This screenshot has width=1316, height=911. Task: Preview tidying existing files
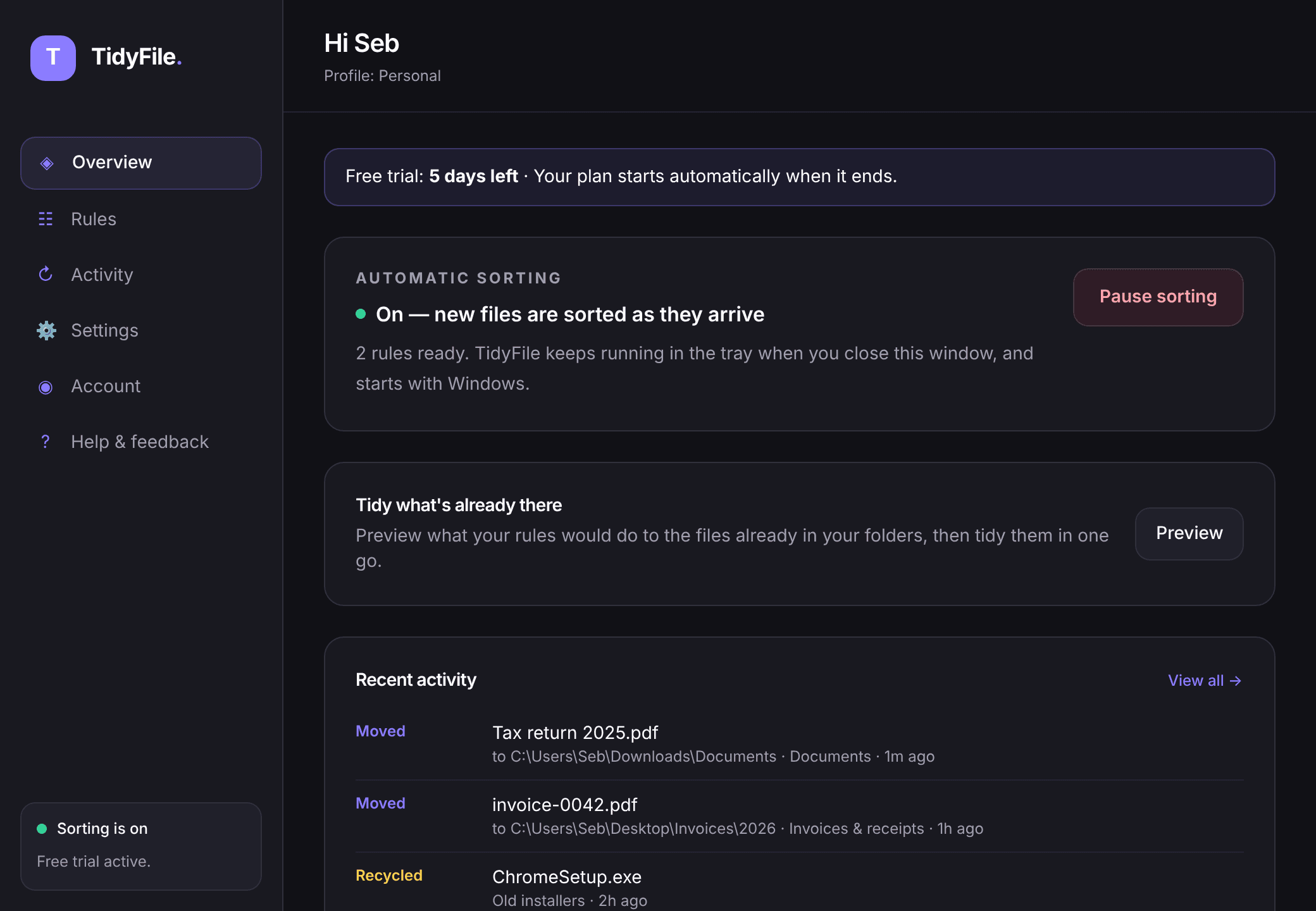point(1189,533)
